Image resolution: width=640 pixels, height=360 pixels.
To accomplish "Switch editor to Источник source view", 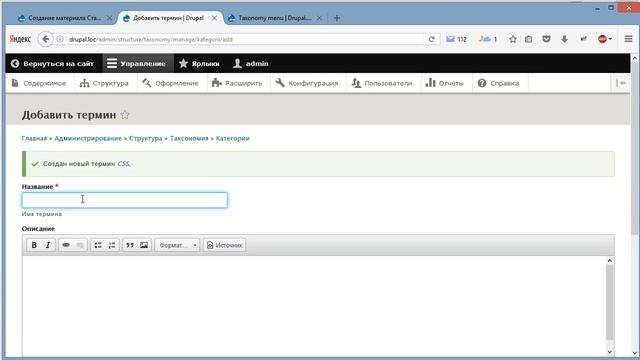I will tap(224, 245).
